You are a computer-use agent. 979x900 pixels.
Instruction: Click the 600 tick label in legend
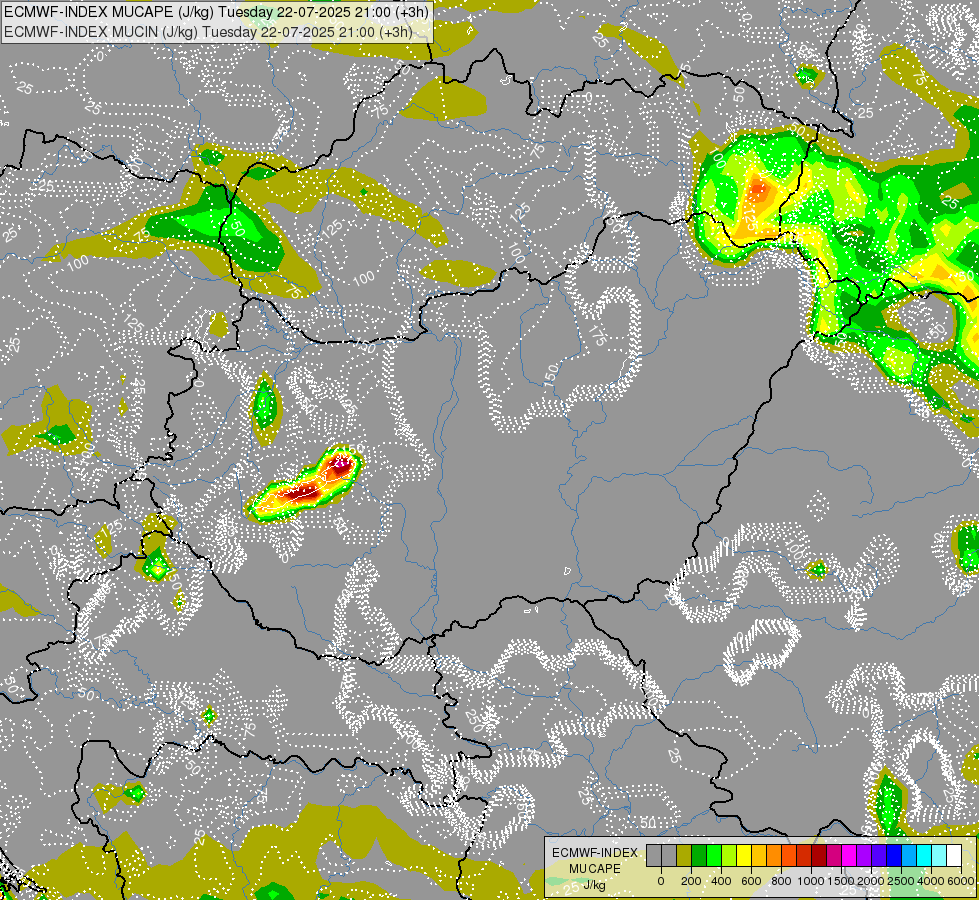point(751,881)
